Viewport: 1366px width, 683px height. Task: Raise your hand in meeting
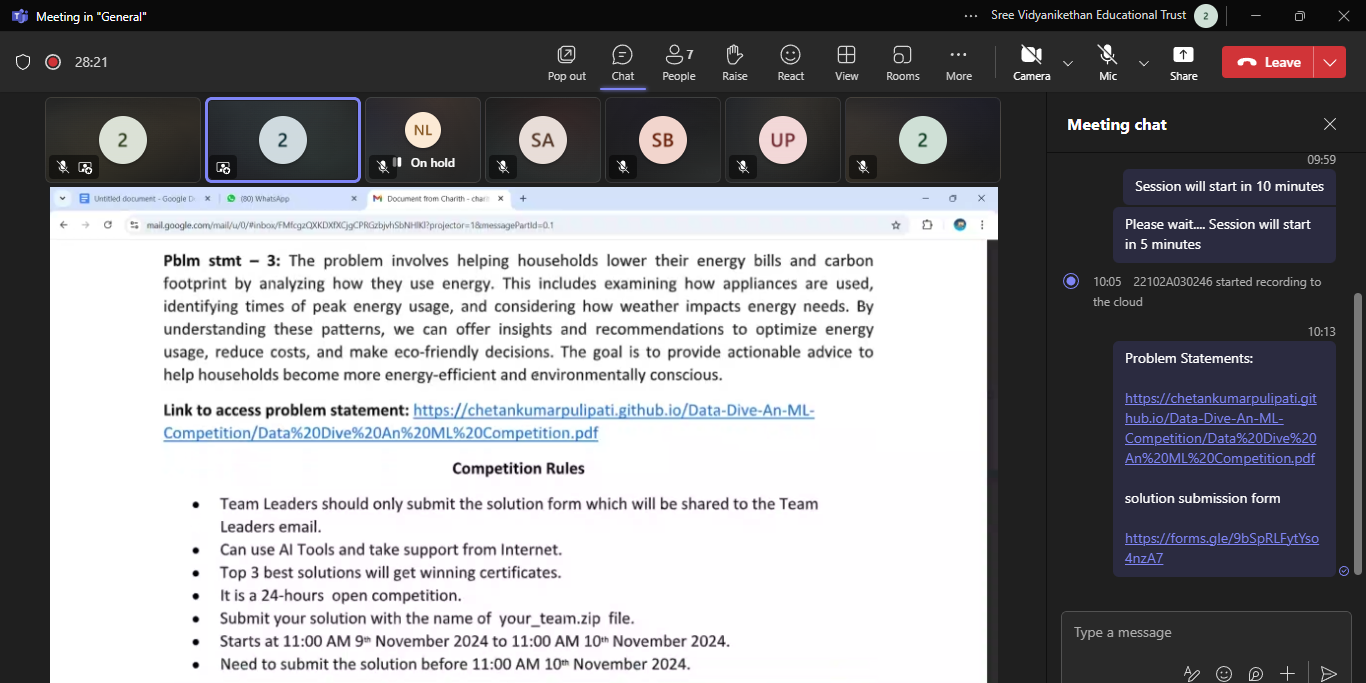[x=734, y=62]
